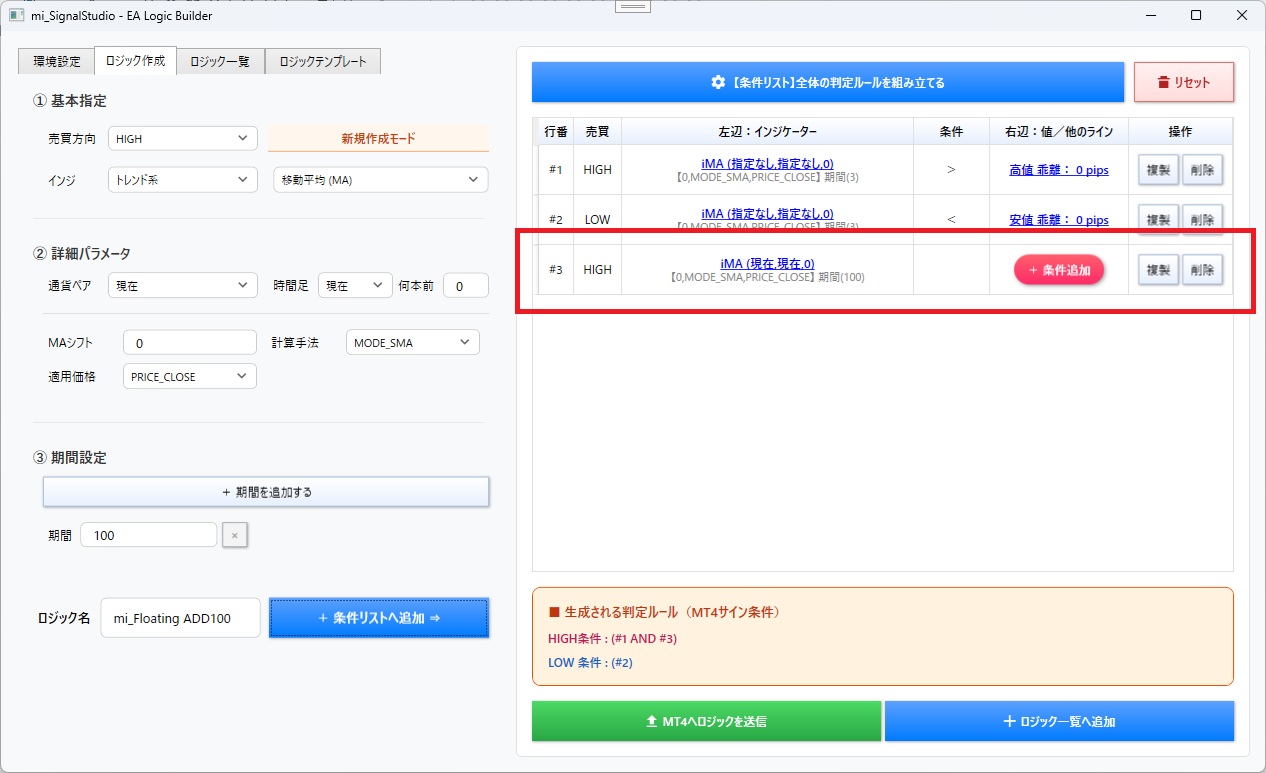Click the 条件追加 button in row #3
The width and height of the screenshot is (1266, 773).
pyautogui.click(x=1059, y=270)
